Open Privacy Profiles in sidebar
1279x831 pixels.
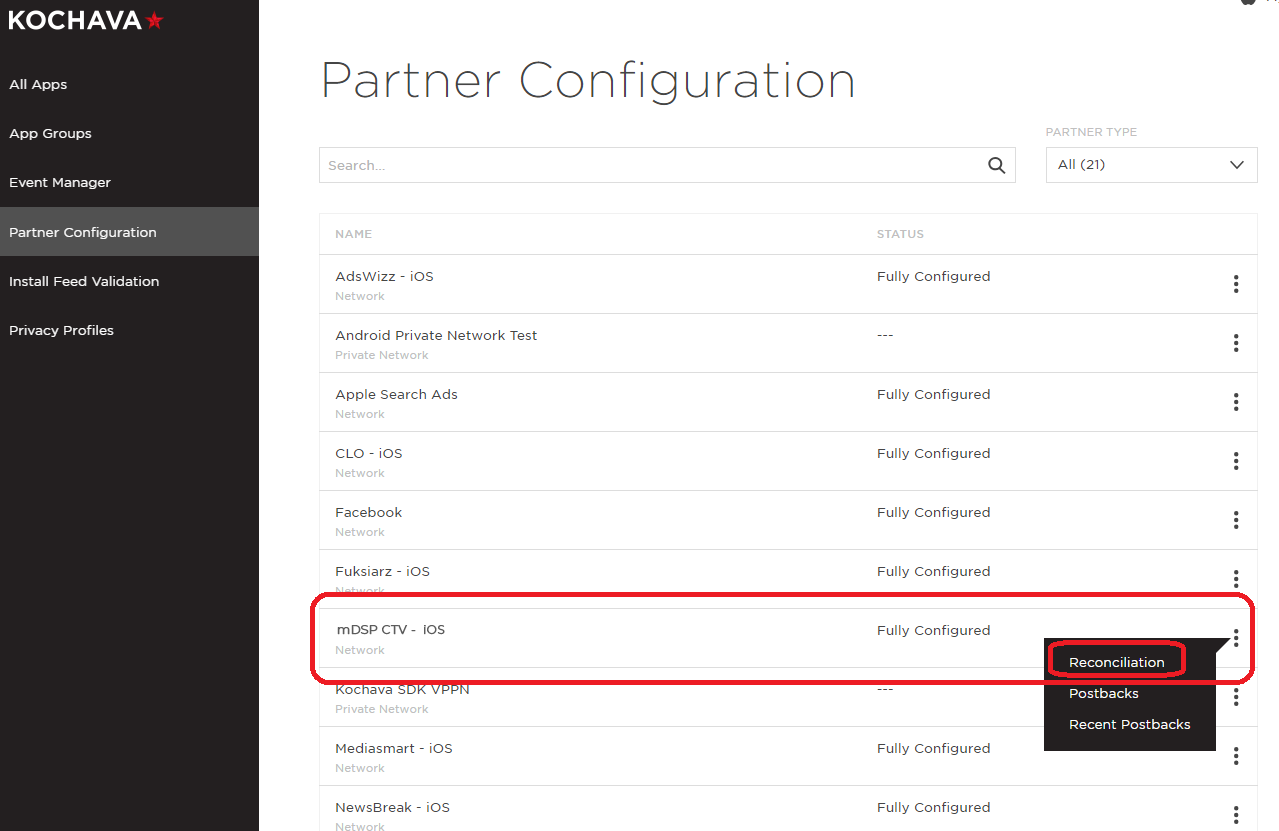point(61,330)
